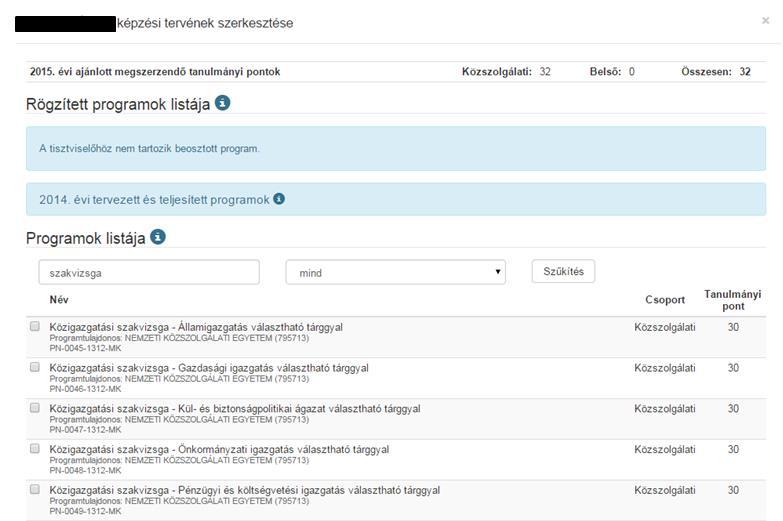Click program code PN-0047-1312-MK

coord(85,430)
